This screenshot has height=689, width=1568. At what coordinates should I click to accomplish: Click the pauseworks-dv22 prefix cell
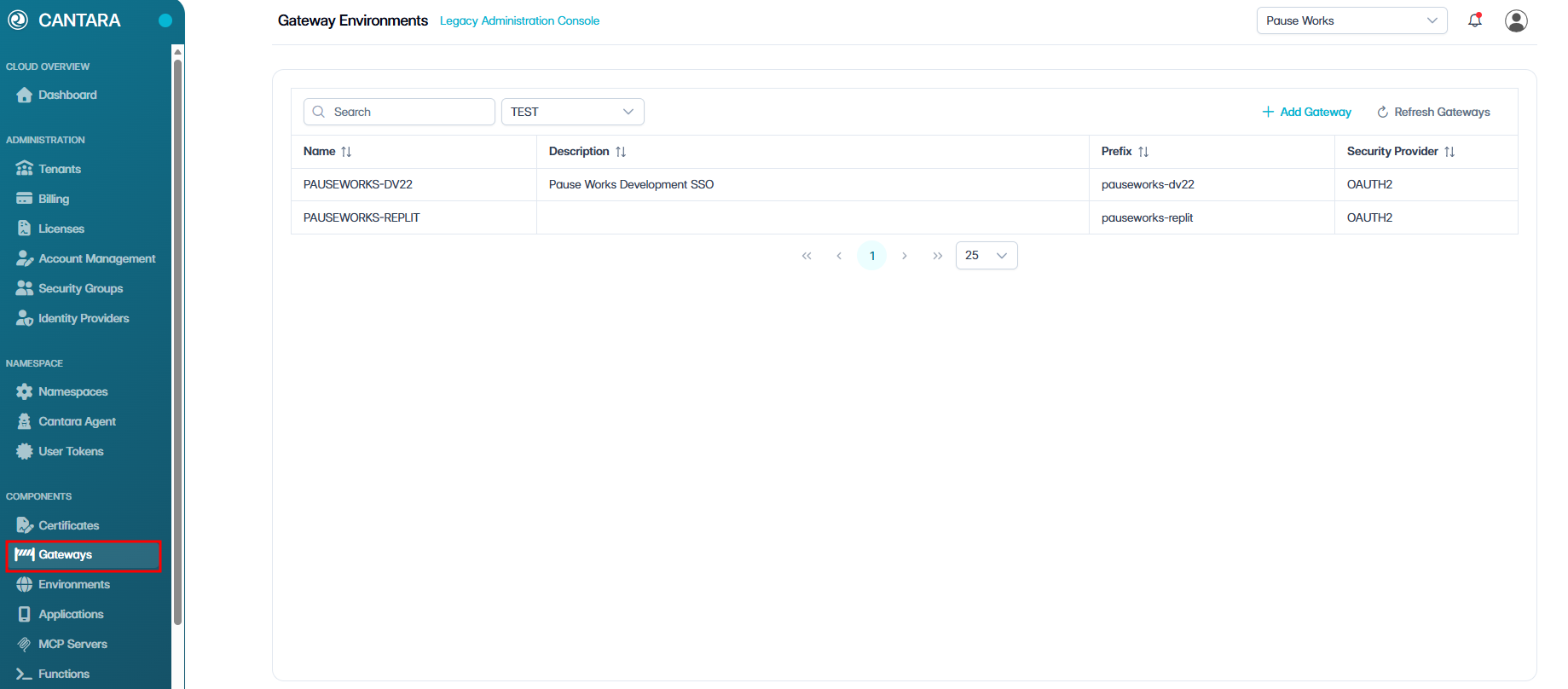(1212, 184)
